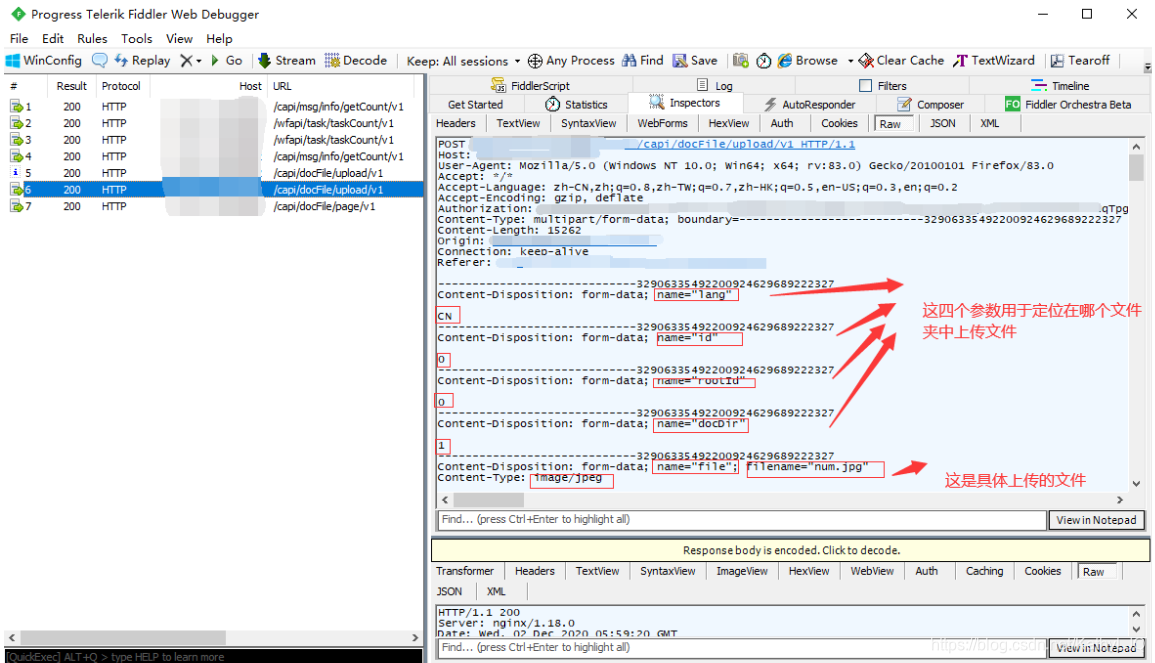Click the QuickExec command box
1155x663 pixels.
pos(214,656)
